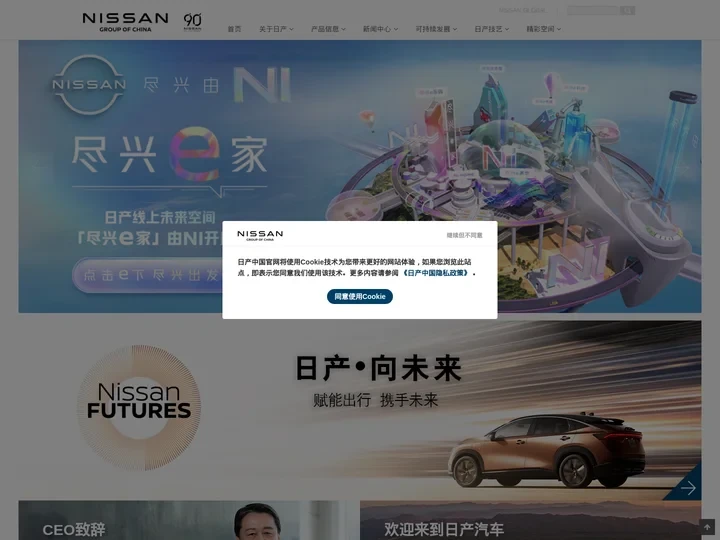Expand the 可持续发展 dropdown menu
The height and width of the screenshot is (540, 720).
click(x=436, y=29)
